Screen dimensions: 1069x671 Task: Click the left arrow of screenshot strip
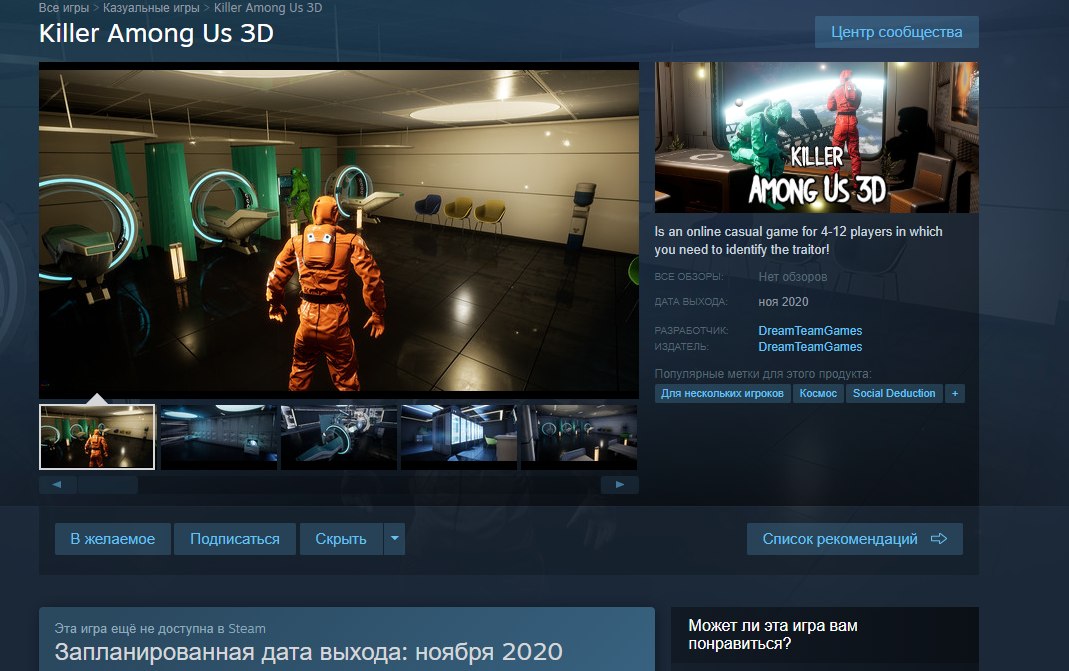pos(57,484)
